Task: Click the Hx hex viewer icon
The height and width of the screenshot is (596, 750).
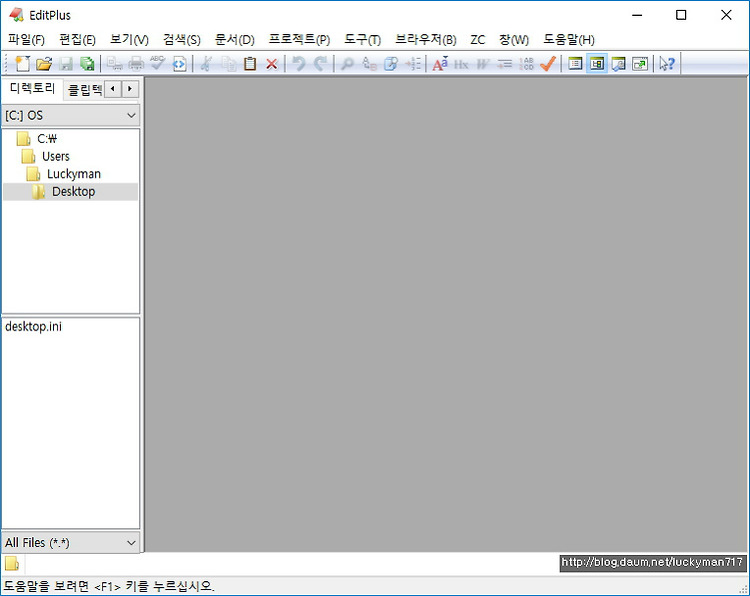Action: [x=461, y=64]
